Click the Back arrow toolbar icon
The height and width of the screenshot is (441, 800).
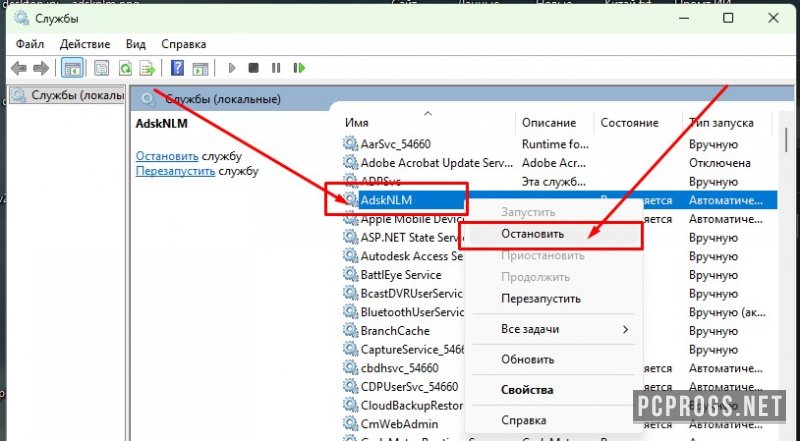pos(19,68)
